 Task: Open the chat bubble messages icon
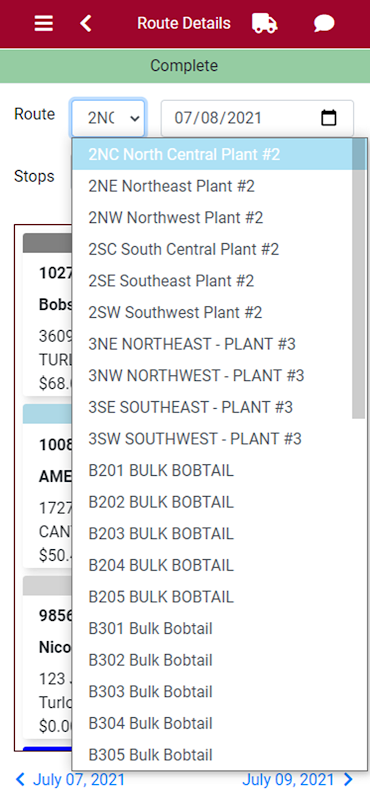click(x=324, y=23)
